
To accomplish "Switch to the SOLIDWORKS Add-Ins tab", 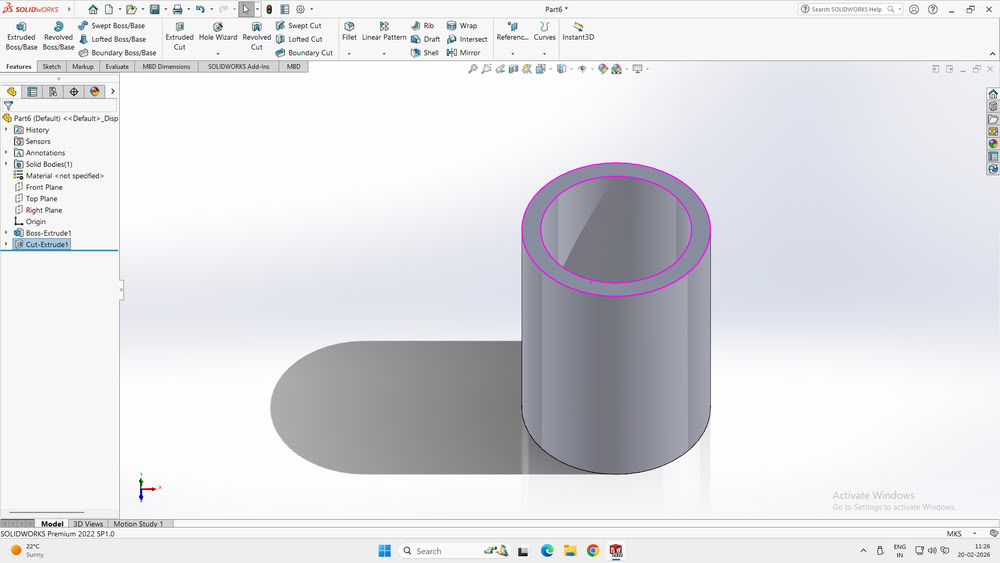I will [239, 66].
